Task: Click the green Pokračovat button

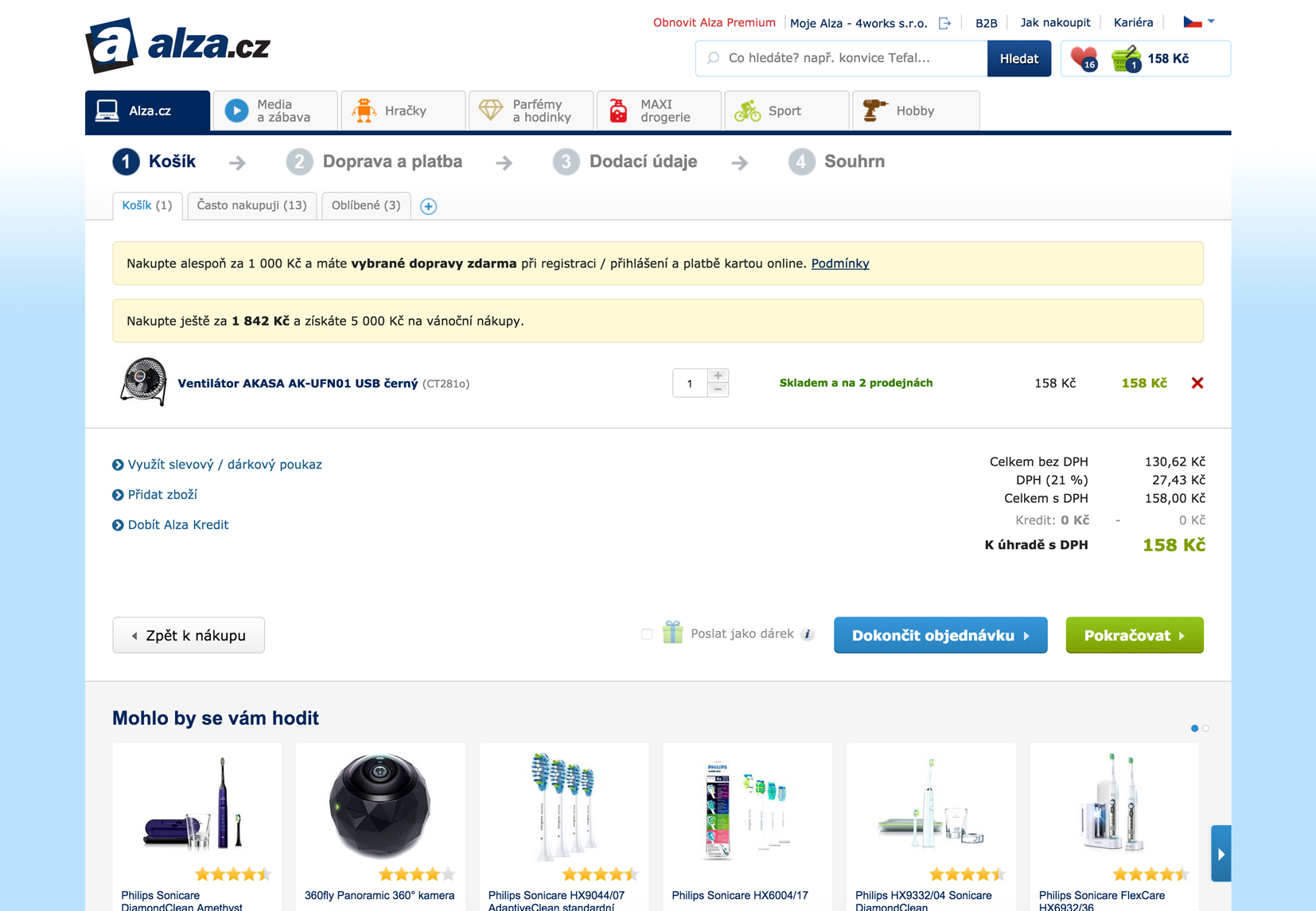Action: pos(1135,636)
